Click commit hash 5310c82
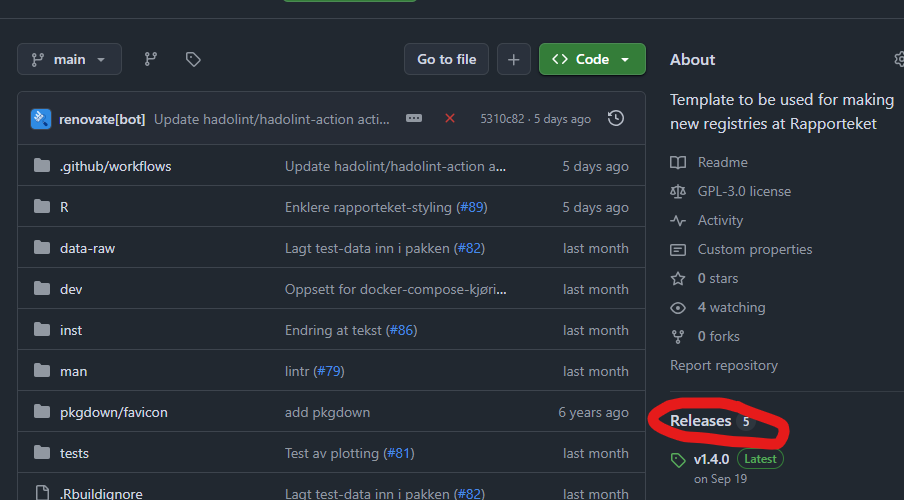 [503, 119]
